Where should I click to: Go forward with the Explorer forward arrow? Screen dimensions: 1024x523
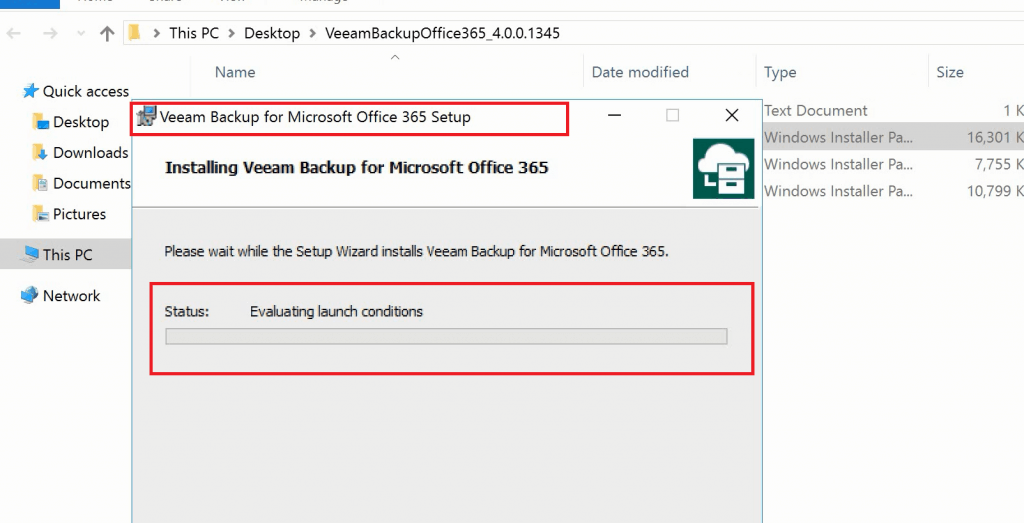point(50,33)
